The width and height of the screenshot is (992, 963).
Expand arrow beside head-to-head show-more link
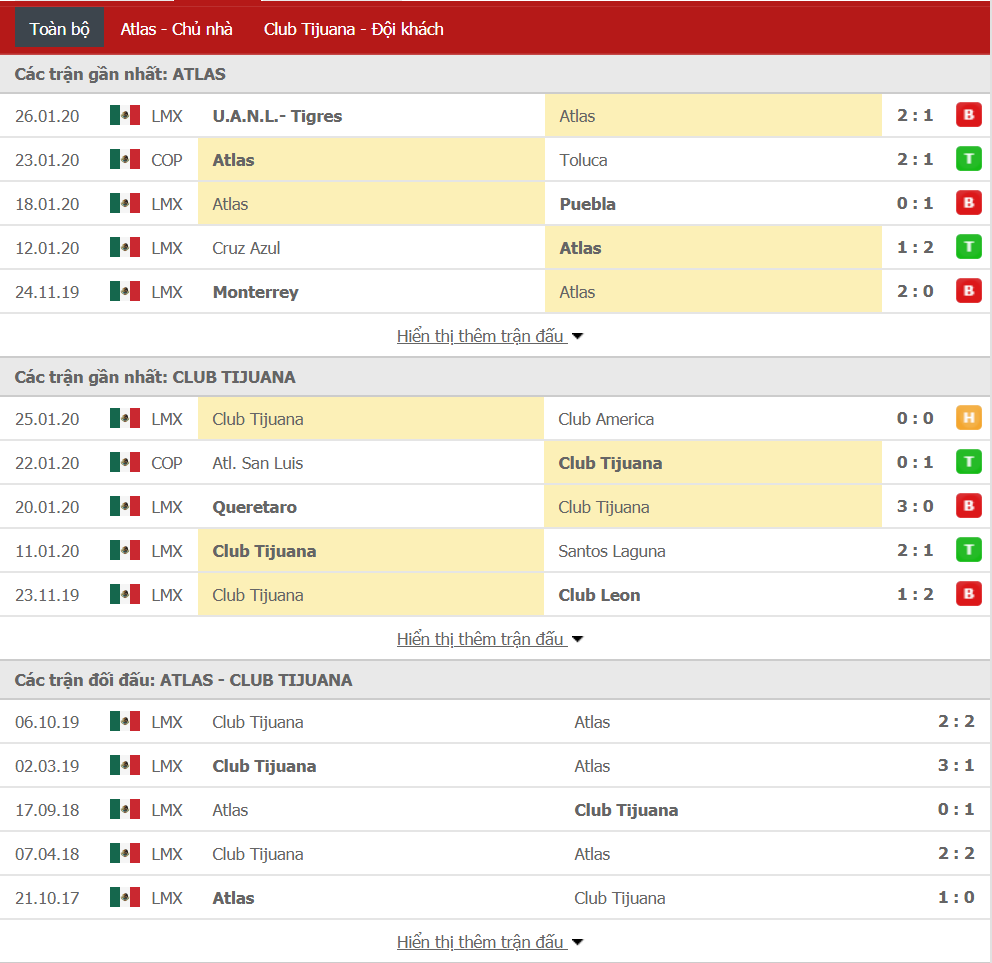point(577,943)
